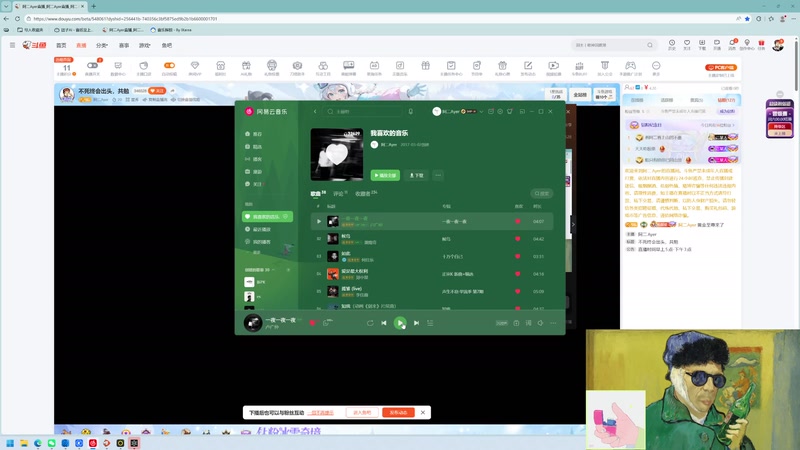The width and height of the screenshot is (800, 450).
Task: Toggle loop mode icon in music player bar
Action: point(370,323)
